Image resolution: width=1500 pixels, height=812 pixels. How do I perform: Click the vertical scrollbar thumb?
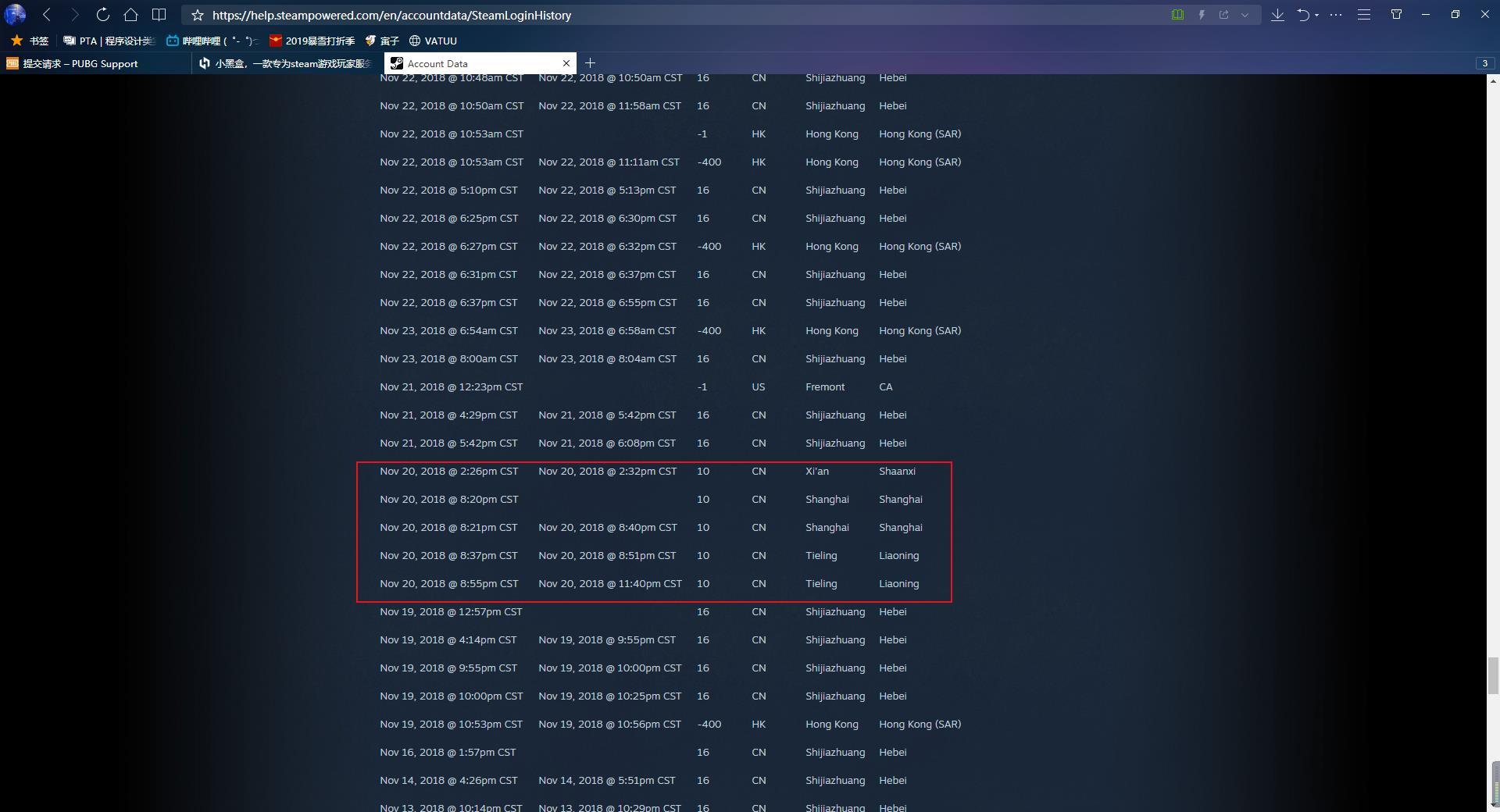click(x=1493, y=675)
